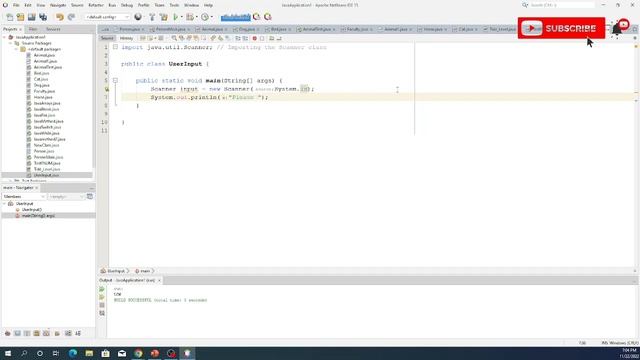Click the Clean and Build Project icon
640x360 pixels.
[x=164, y=17]
